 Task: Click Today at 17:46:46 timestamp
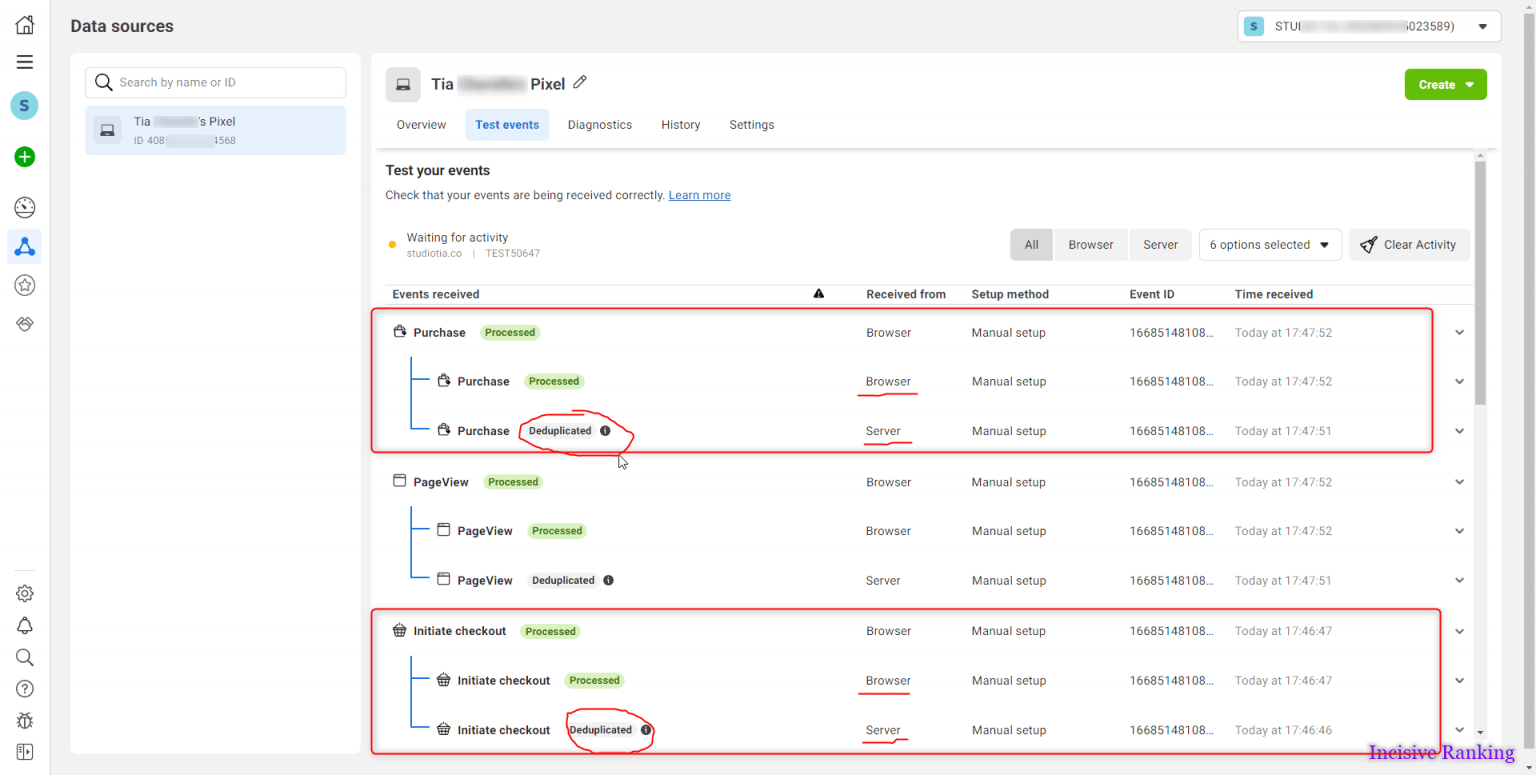(x=1283, y=730)
